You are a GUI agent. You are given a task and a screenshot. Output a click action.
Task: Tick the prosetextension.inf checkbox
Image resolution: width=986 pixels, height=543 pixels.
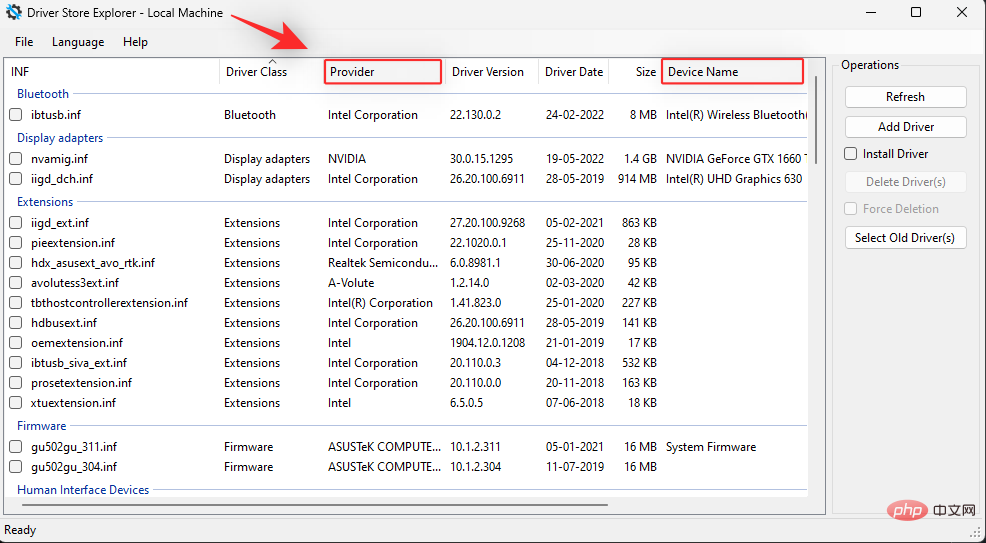[16, 383]
